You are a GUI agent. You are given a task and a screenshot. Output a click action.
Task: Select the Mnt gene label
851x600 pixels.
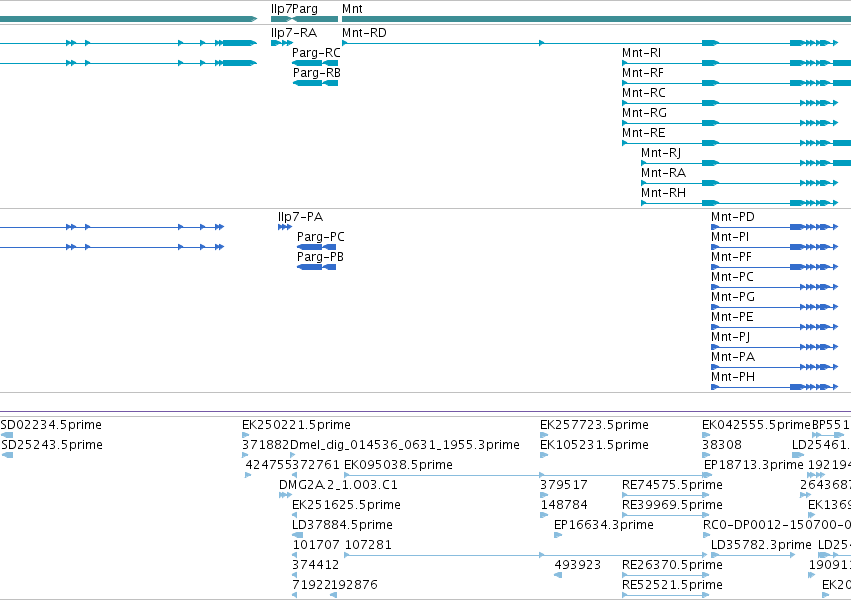pyautogui.click(x=352, y=9)
